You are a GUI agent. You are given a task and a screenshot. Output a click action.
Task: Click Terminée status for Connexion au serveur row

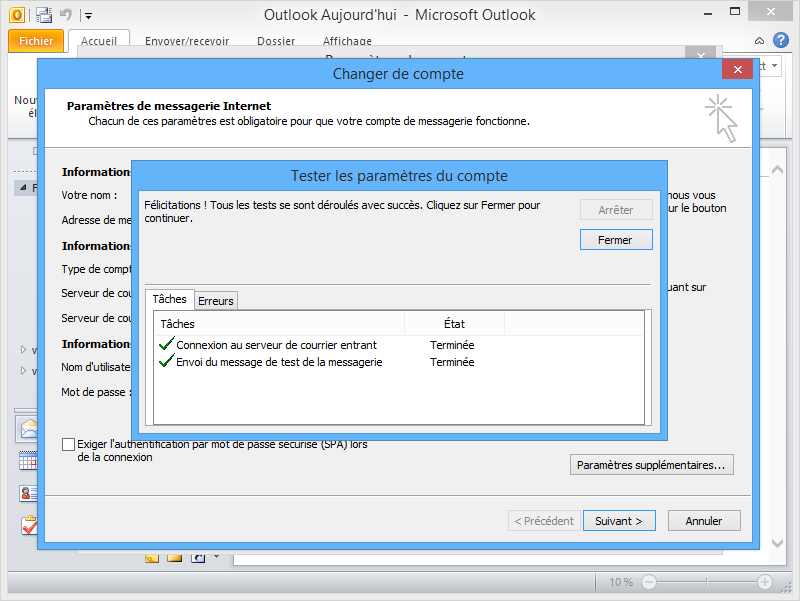(x=452, y=345)
